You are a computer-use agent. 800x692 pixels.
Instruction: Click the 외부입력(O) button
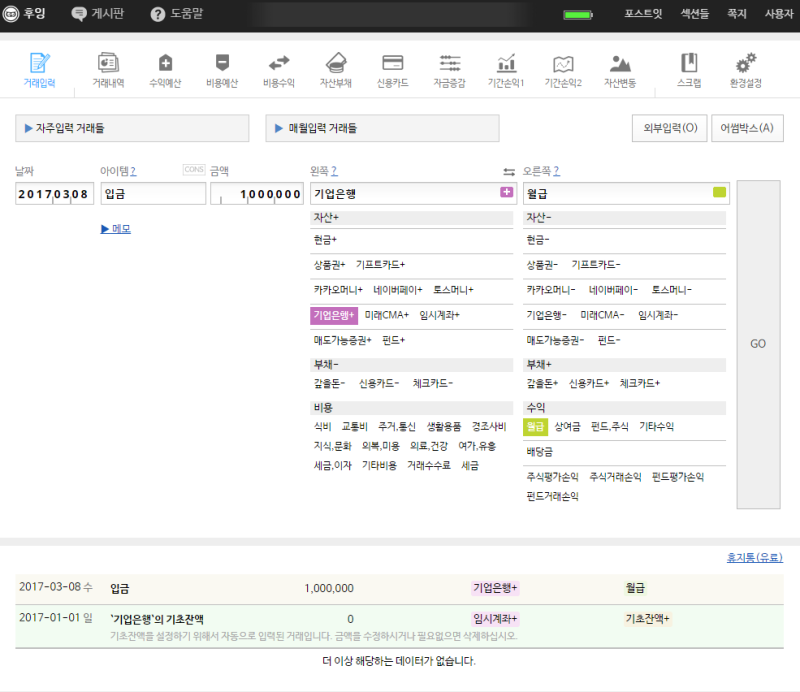point(669,128)
